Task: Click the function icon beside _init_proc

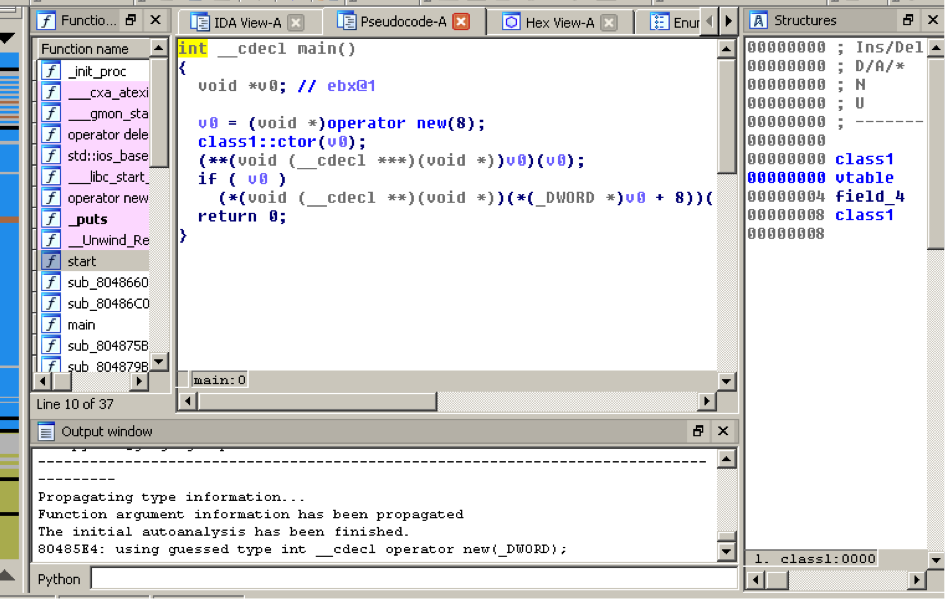Action: [x=51, y=71]
